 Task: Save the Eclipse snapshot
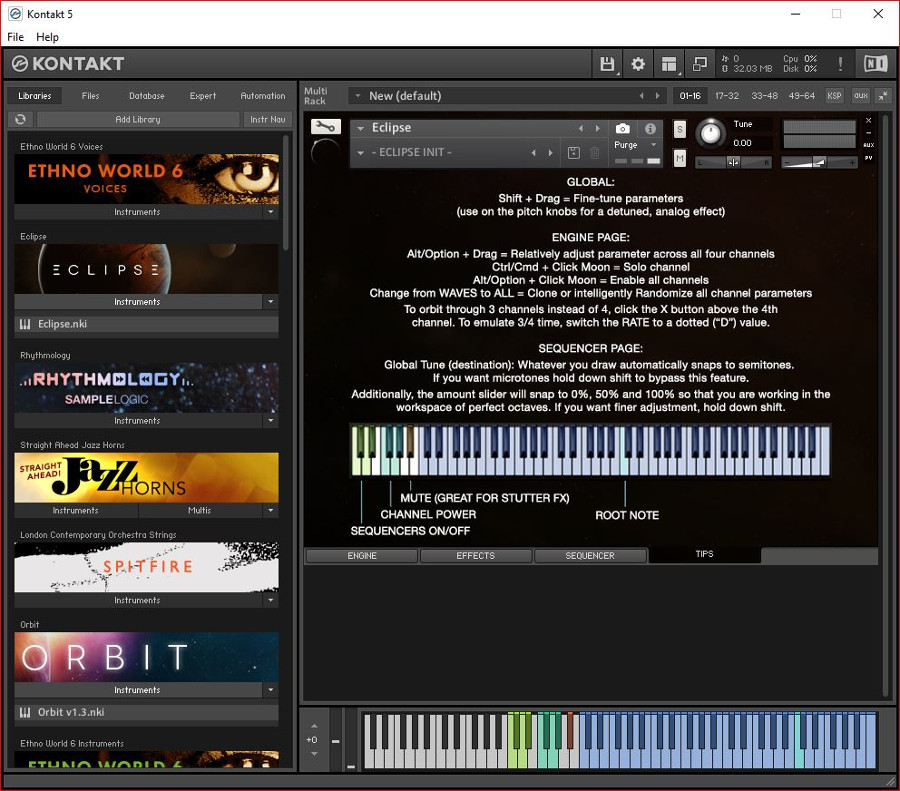[x=573, y=153]
